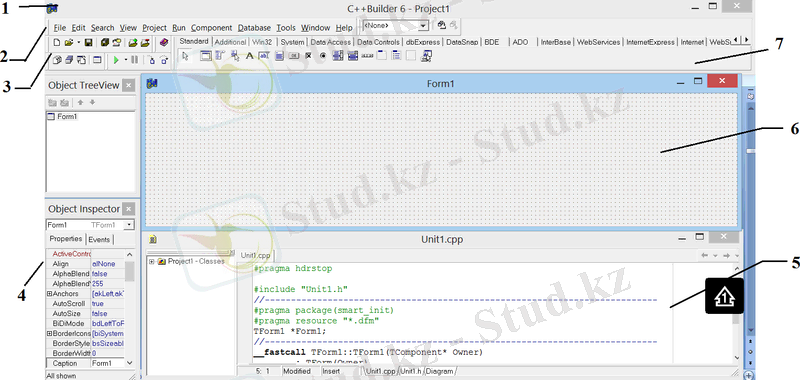
Task: Click the Caption property value Form1
Action: [x=108, y=364]
